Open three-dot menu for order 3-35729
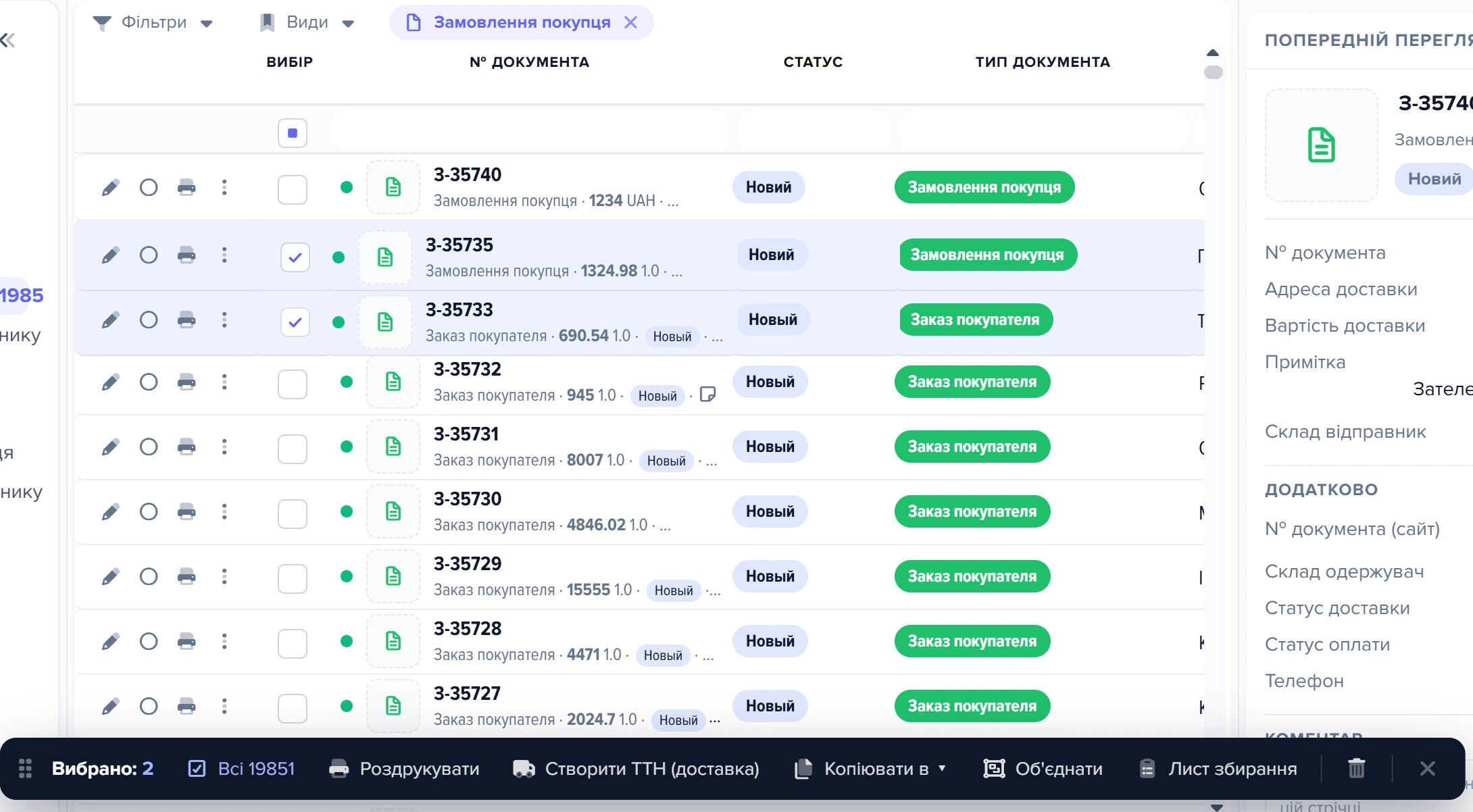This screenshot has height=812, width=1473. (224, 576)
